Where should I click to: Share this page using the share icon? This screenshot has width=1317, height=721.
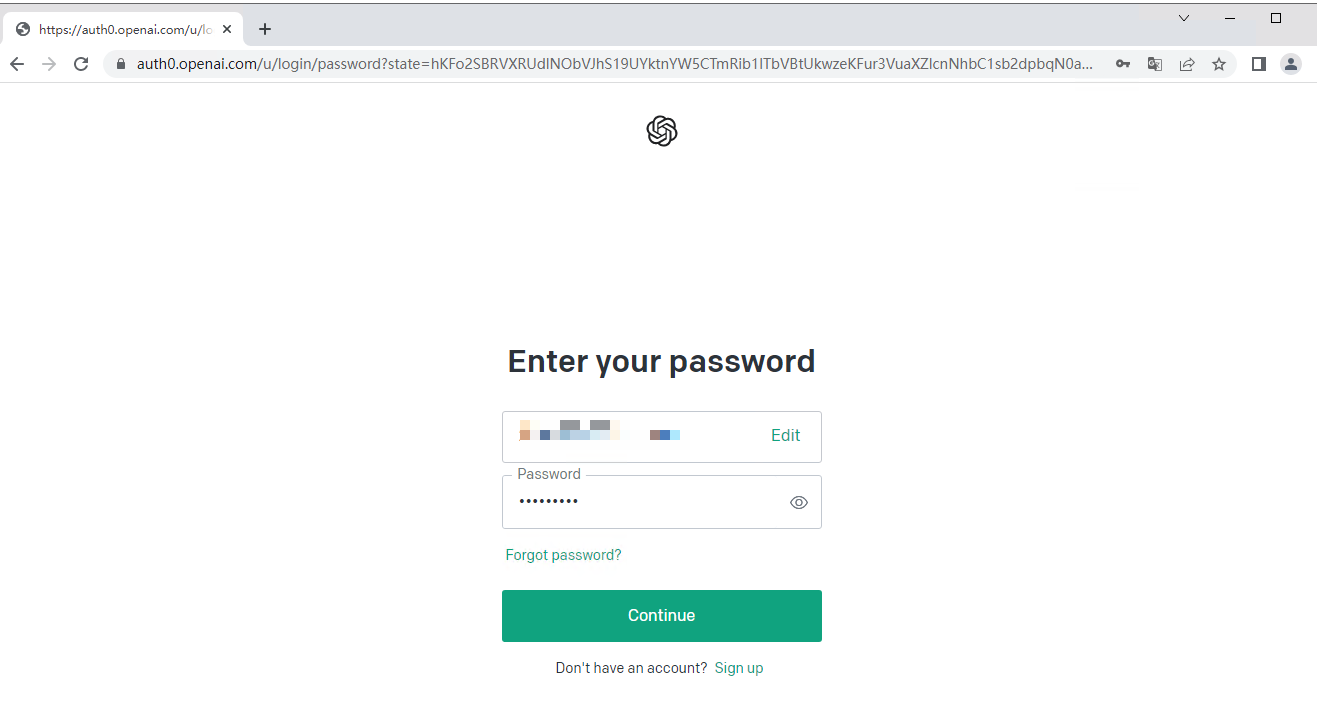(x=1187, y=64)
